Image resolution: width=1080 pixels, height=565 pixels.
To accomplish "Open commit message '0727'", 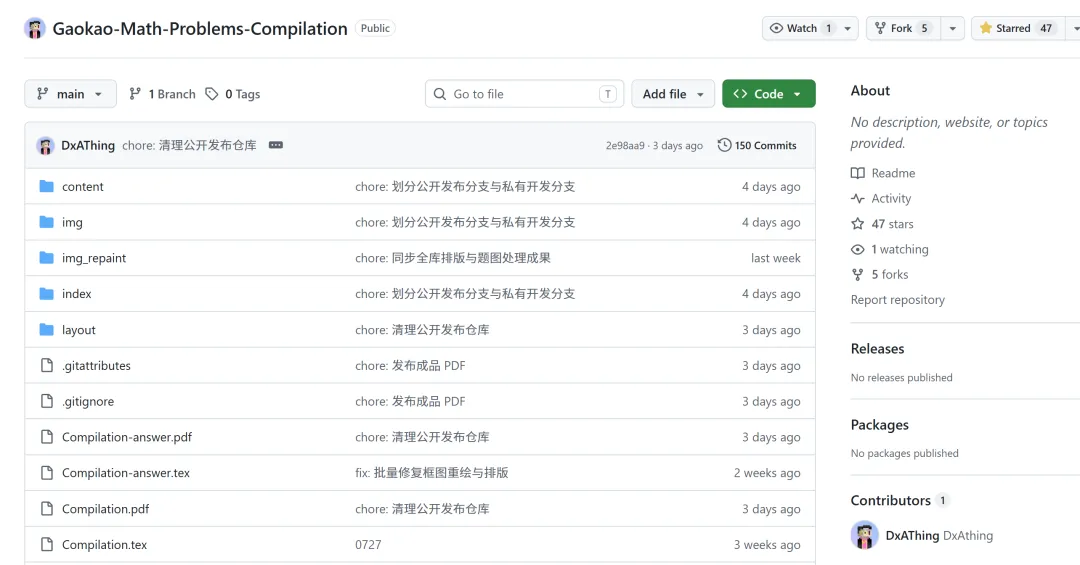I will tap(368, 544).
